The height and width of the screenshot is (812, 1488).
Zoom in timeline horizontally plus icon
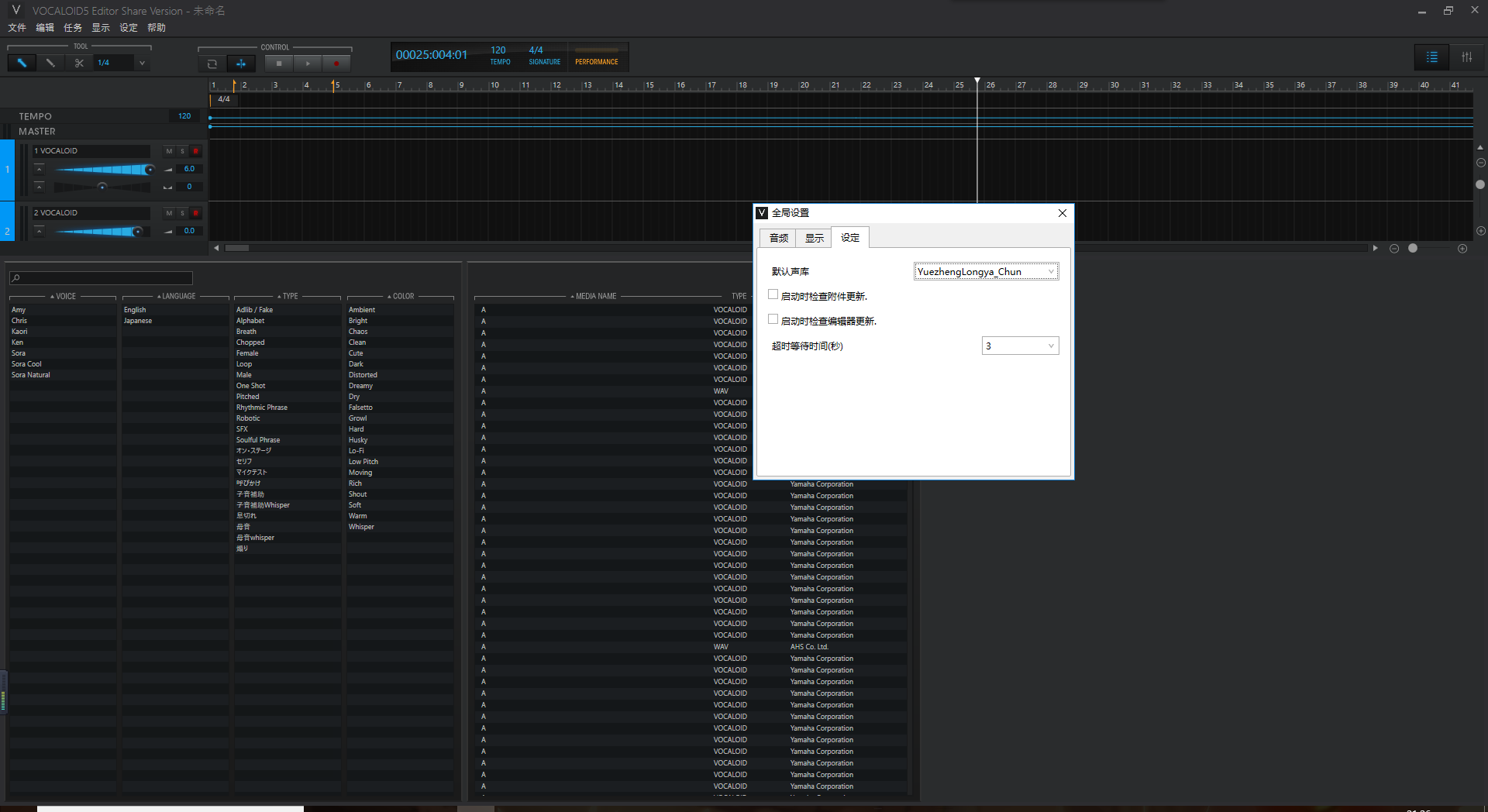coord(1462,249)
